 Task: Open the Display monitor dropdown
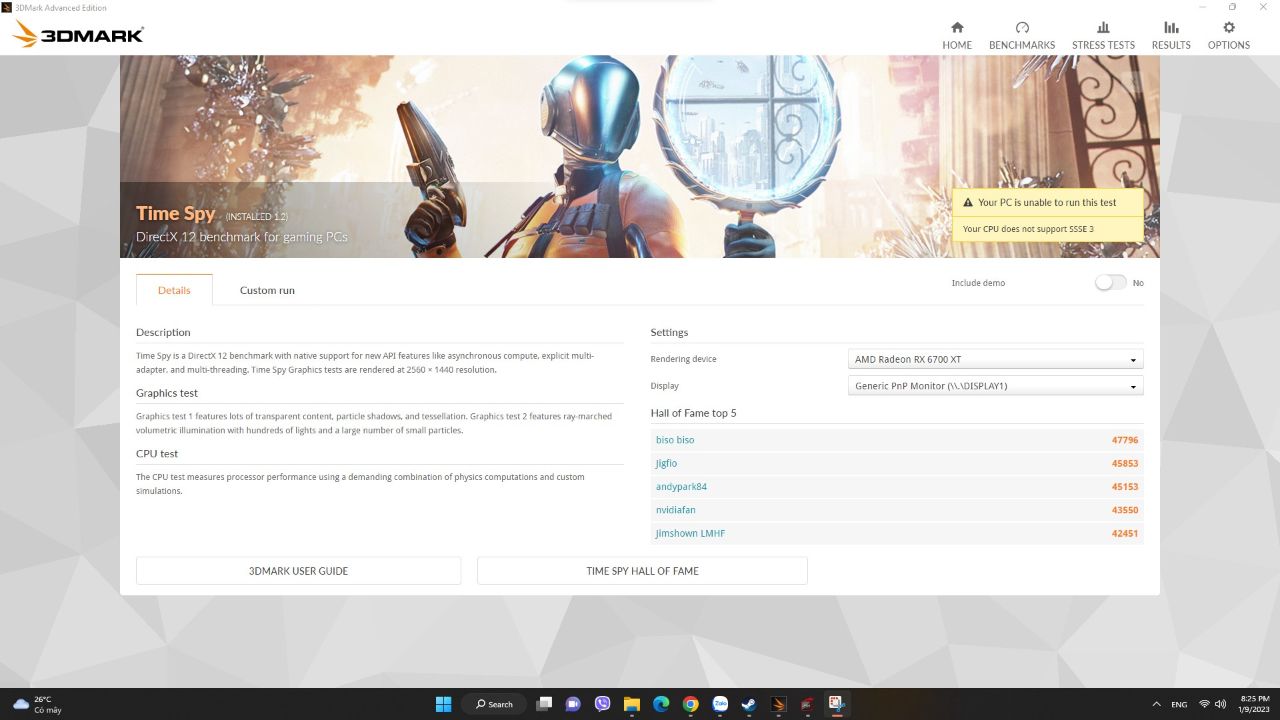pyautogui.click(x=995, y=386)
